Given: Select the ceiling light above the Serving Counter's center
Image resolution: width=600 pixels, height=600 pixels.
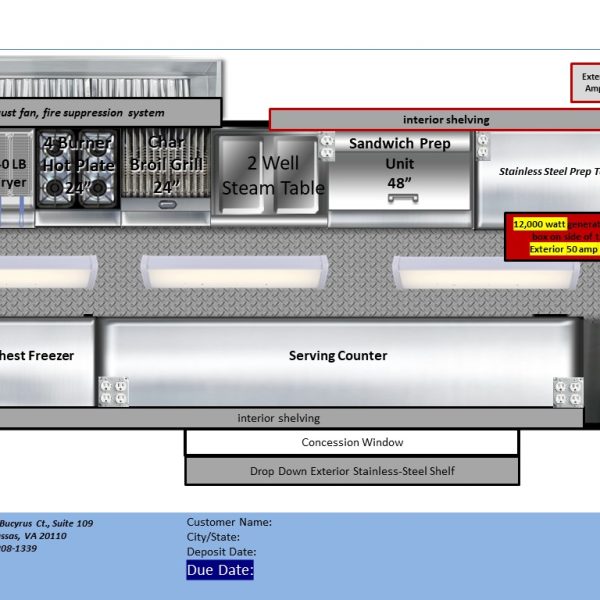Looking at the screenshot, I should [x=234, y=272].
